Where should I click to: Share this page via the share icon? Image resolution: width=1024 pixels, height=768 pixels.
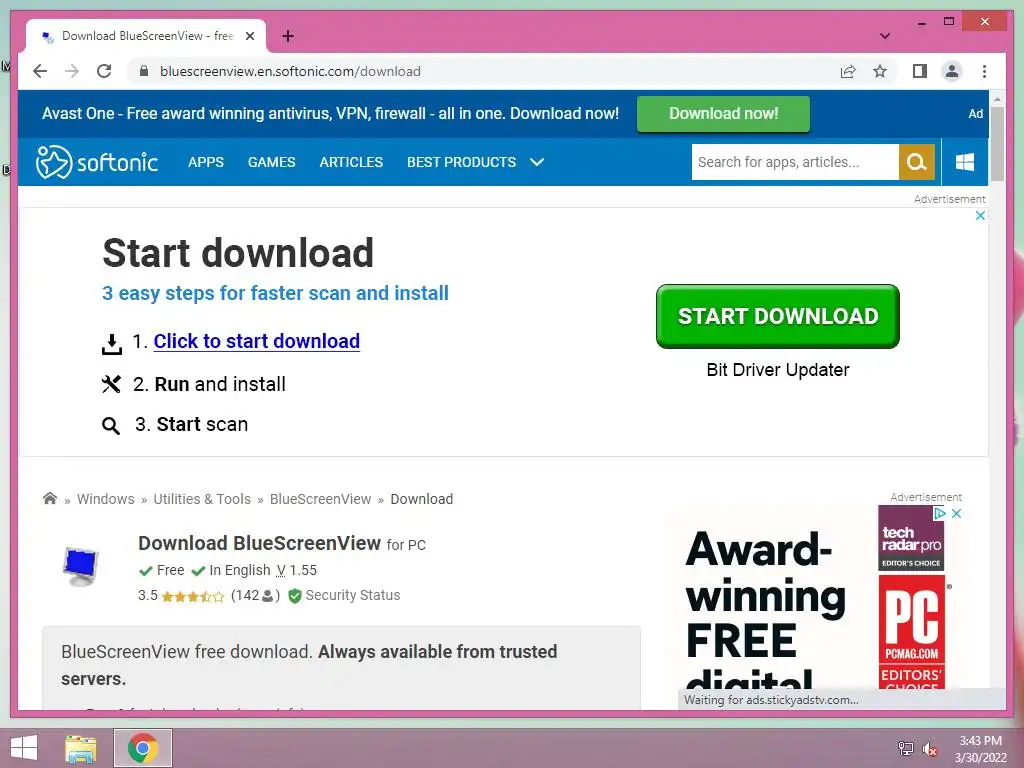pos(848,71)
